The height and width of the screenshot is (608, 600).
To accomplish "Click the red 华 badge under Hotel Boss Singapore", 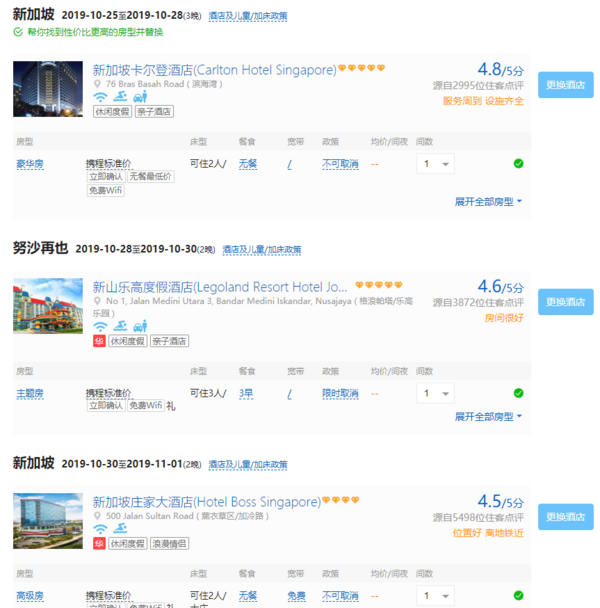I will click(x=99, y=544).
